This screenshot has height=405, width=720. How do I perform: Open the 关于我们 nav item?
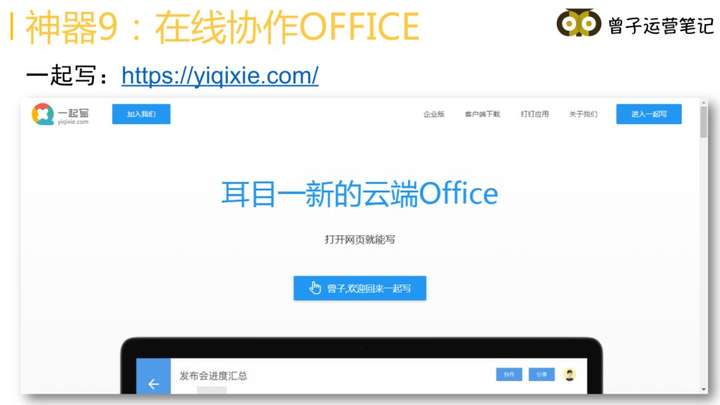coord(583,114)
